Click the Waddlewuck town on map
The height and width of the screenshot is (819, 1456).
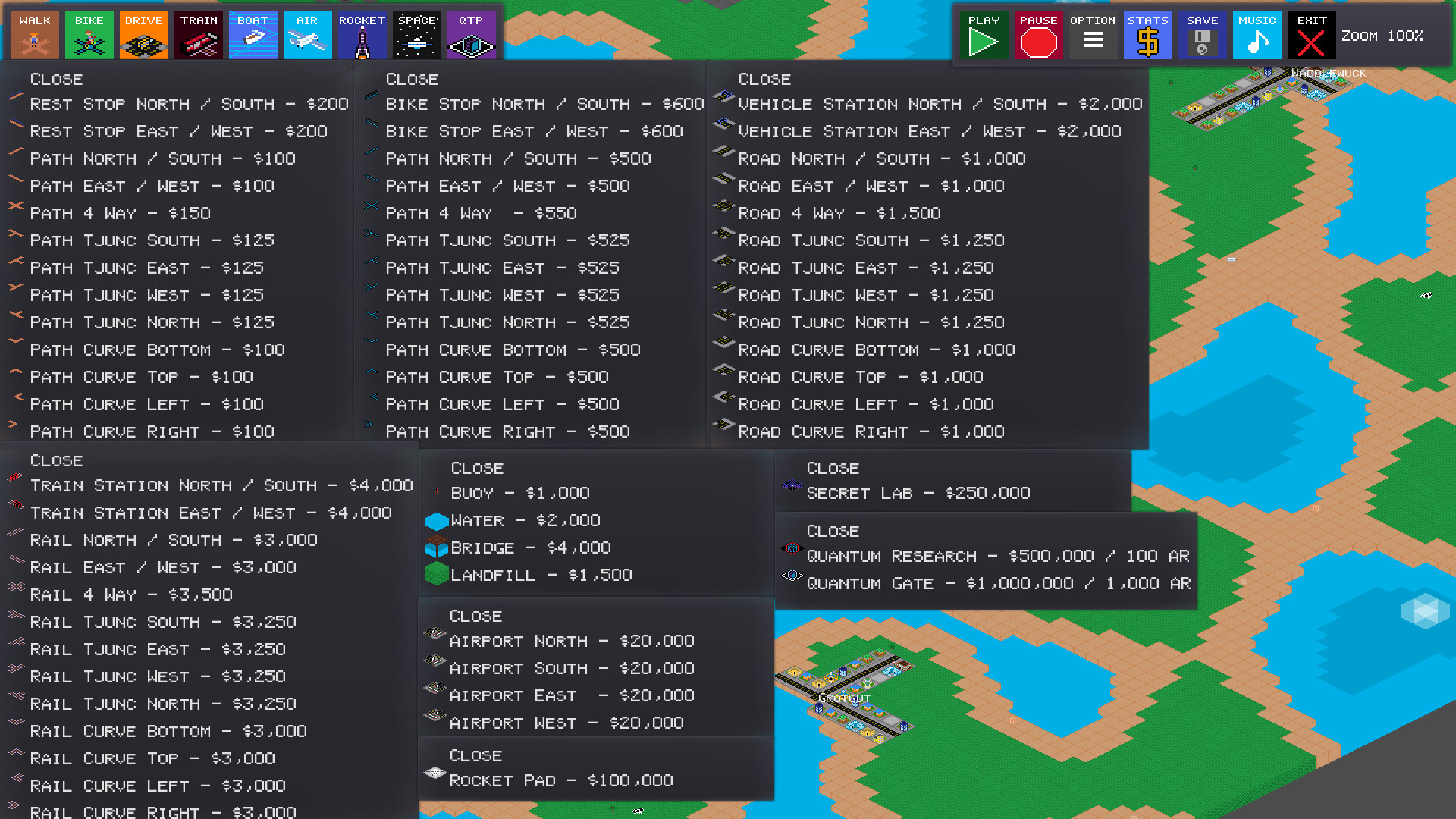coord(1329,74)
